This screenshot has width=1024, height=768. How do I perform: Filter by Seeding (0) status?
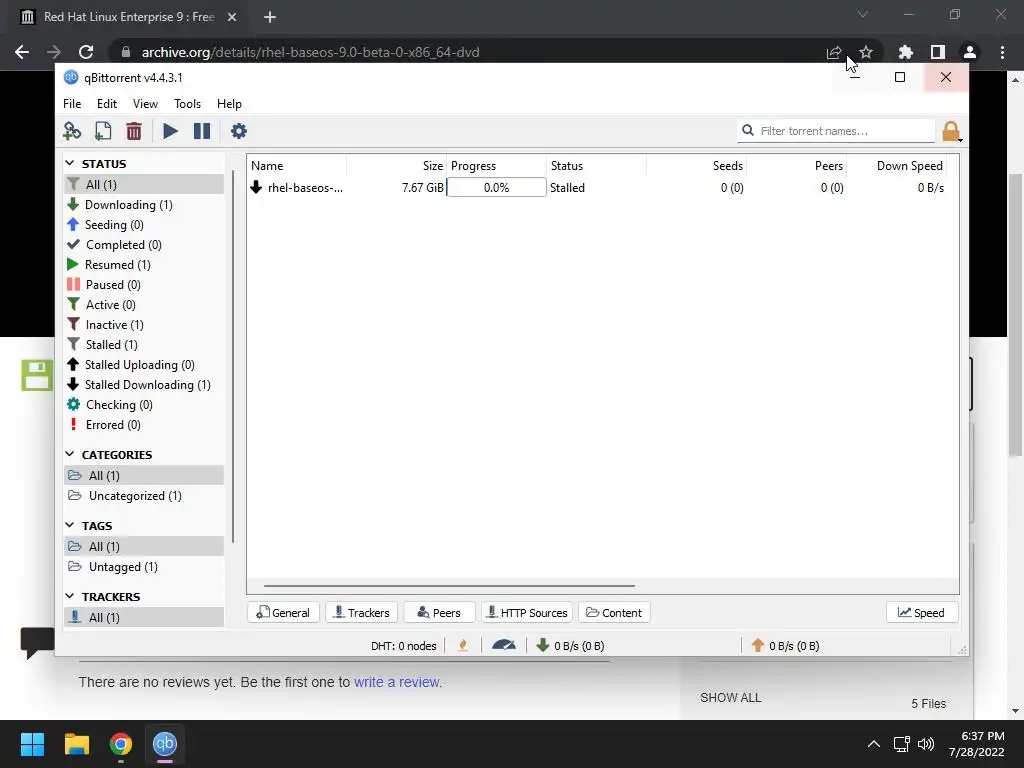tap(144, 225)
